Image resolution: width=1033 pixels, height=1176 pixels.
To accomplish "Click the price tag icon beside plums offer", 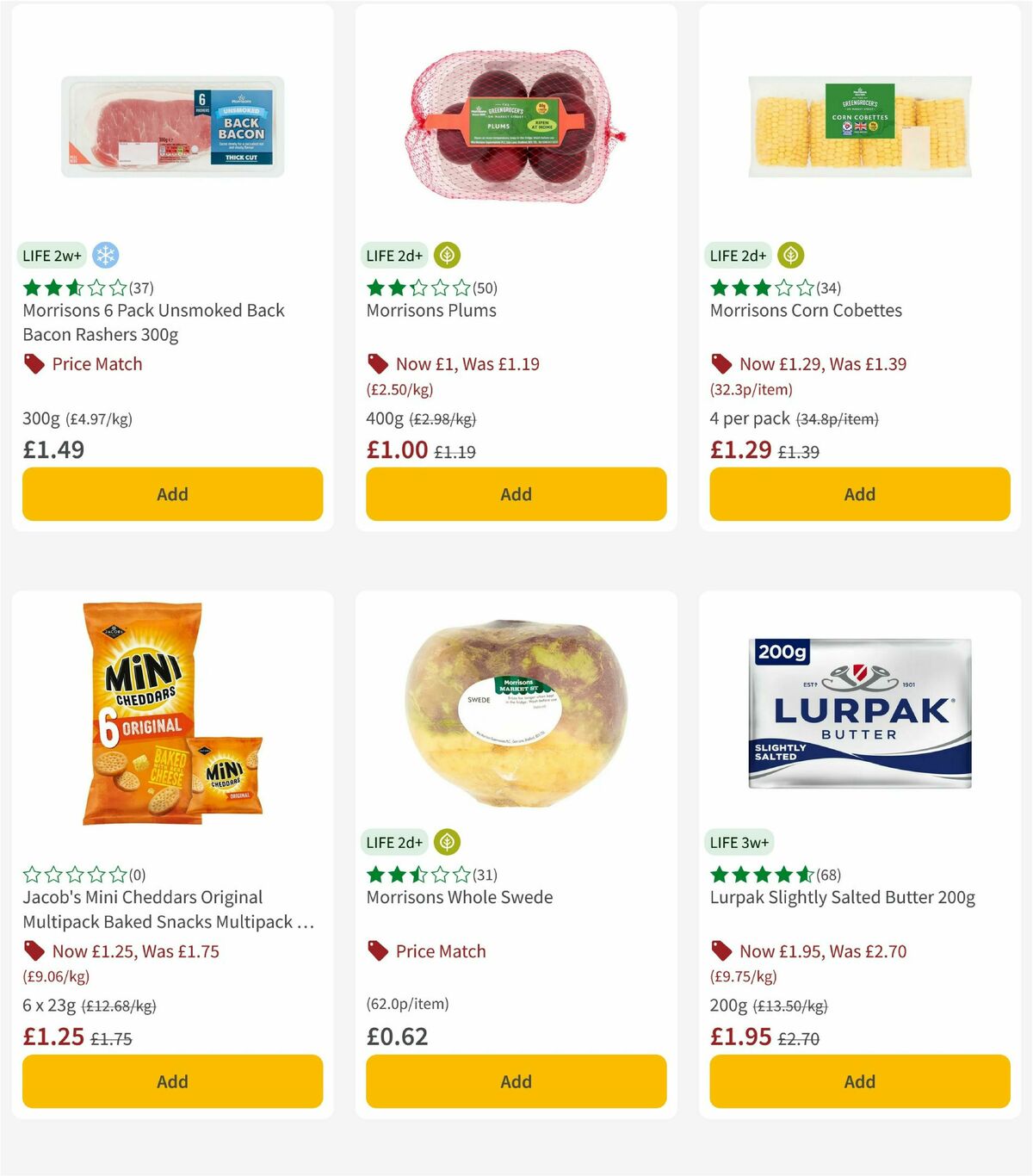I will [377, 363].
